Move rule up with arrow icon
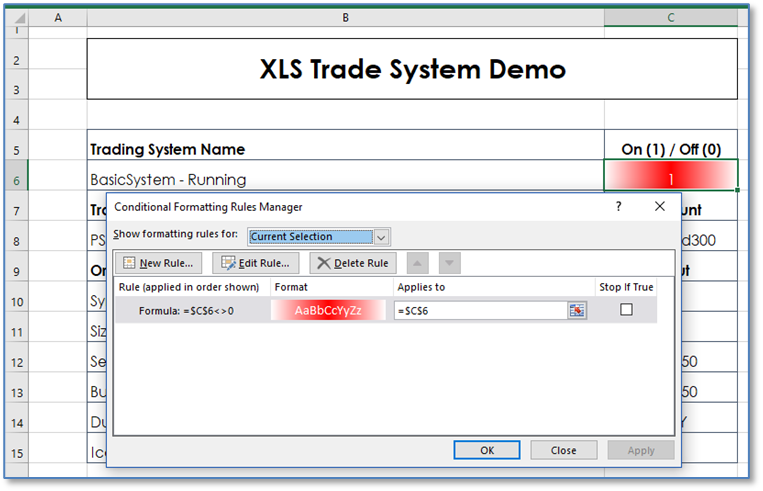Screen dimensions: 763x491 point(419,263)
